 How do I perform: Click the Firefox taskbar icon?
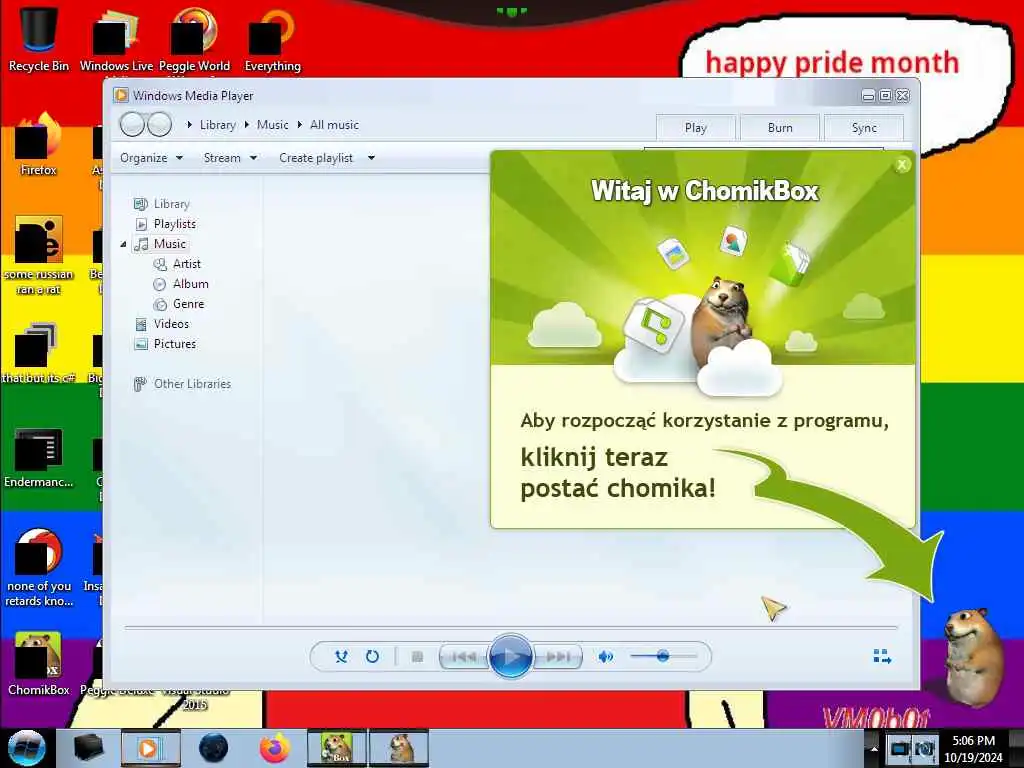(x=275, y=748)
